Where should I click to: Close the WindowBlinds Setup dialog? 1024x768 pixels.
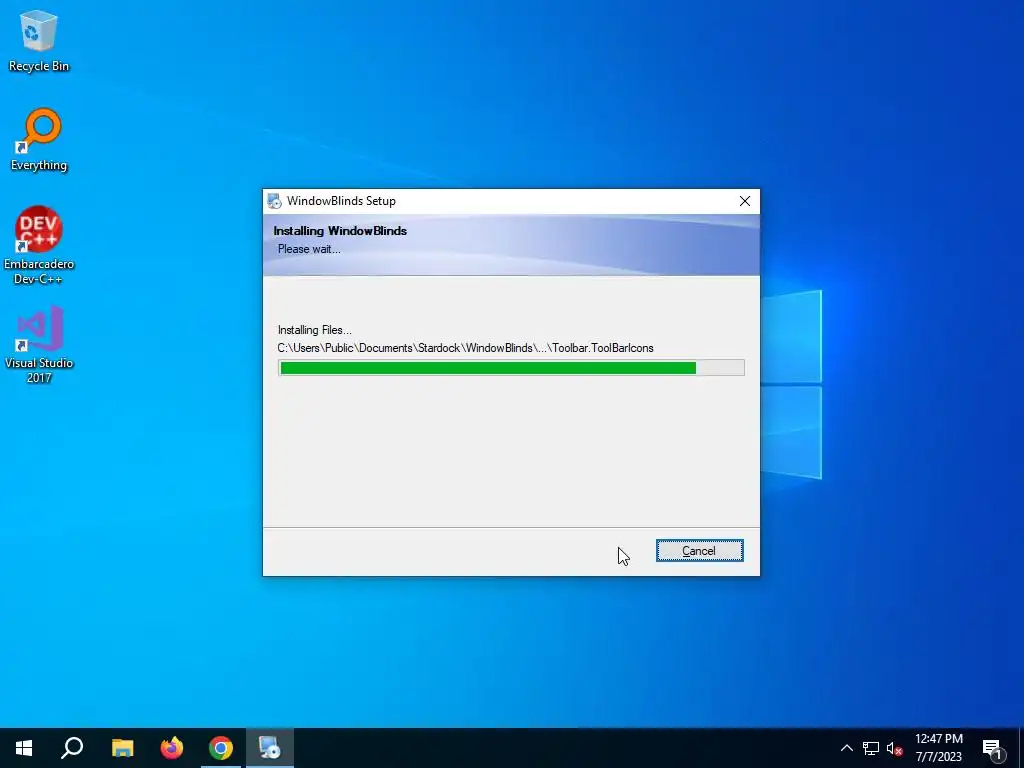(744, 201)
